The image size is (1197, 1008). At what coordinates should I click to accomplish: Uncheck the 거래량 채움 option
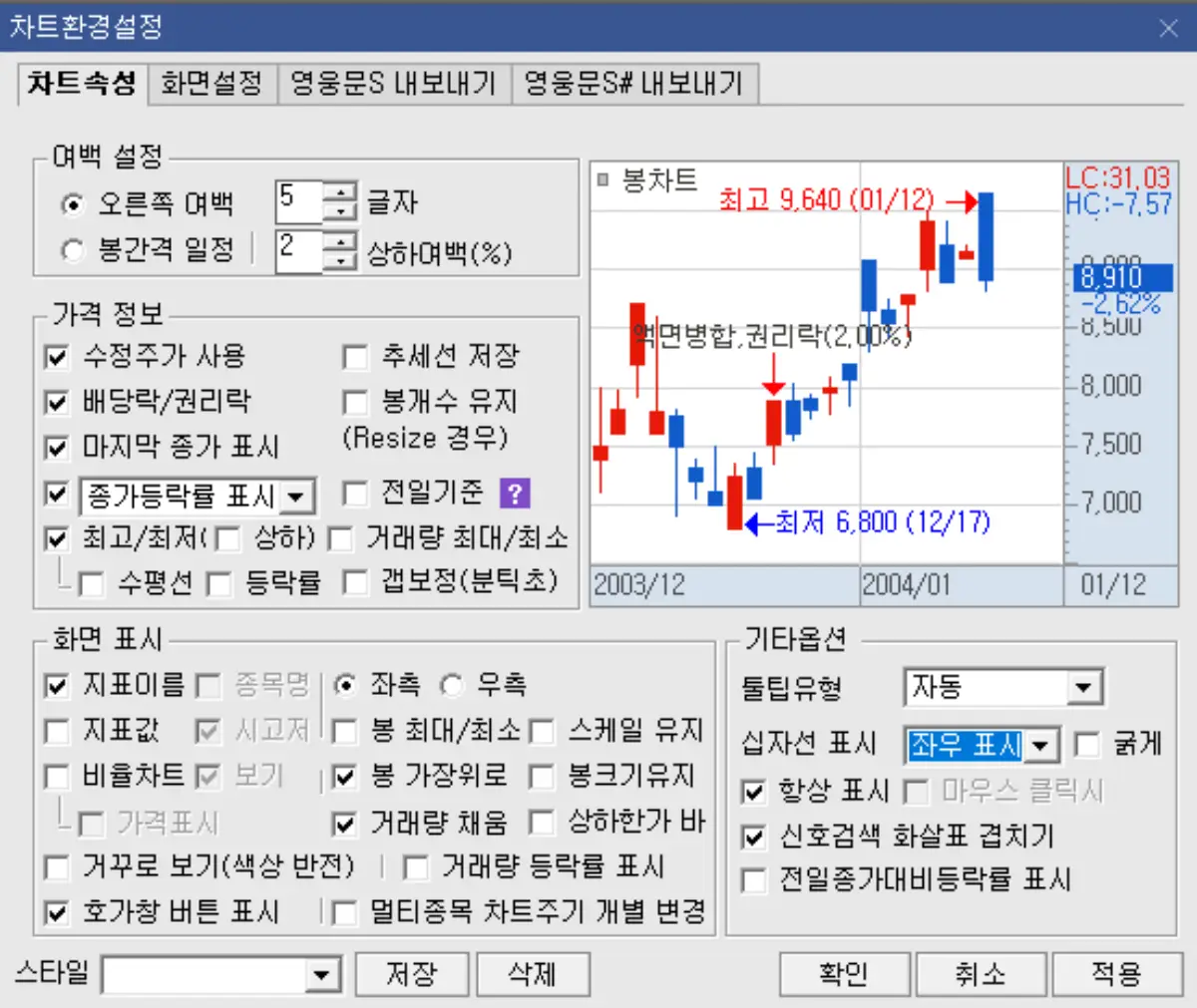(345, 825)
